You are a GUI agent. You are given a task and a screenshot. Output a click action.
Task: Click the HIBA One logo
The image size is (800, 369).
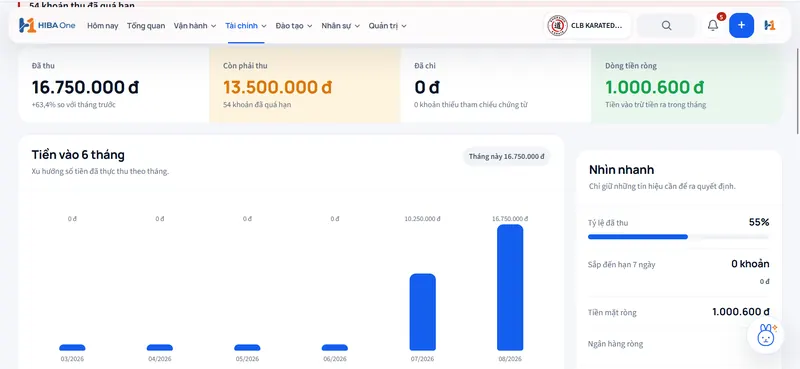[47, 26]
